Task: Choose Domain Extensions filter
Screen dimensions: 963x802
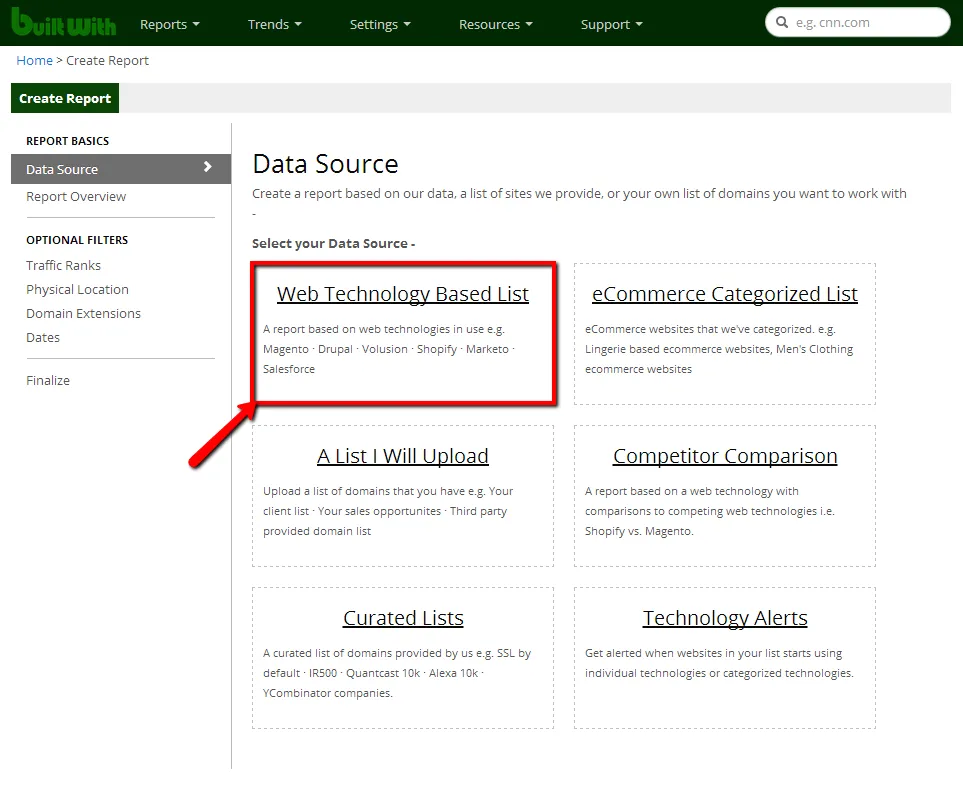Action: [83, 314]
